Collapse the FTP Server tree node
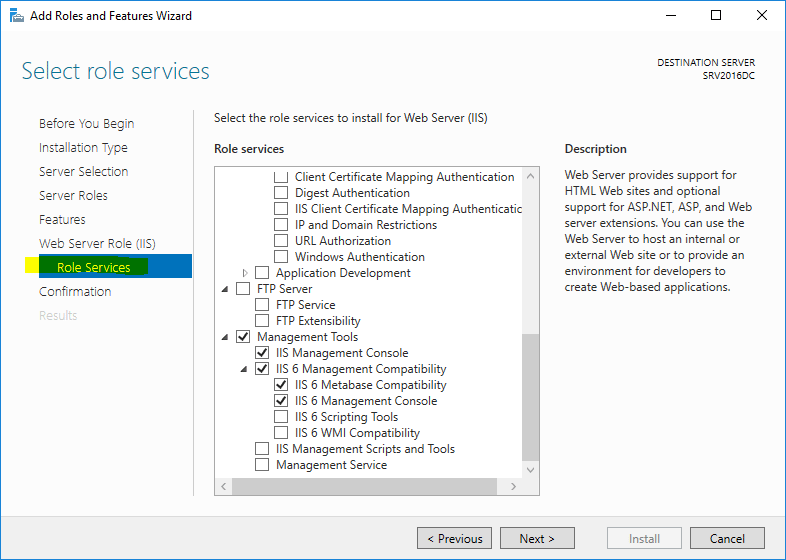Screen dimensions: 786x560 pos(226,289)
